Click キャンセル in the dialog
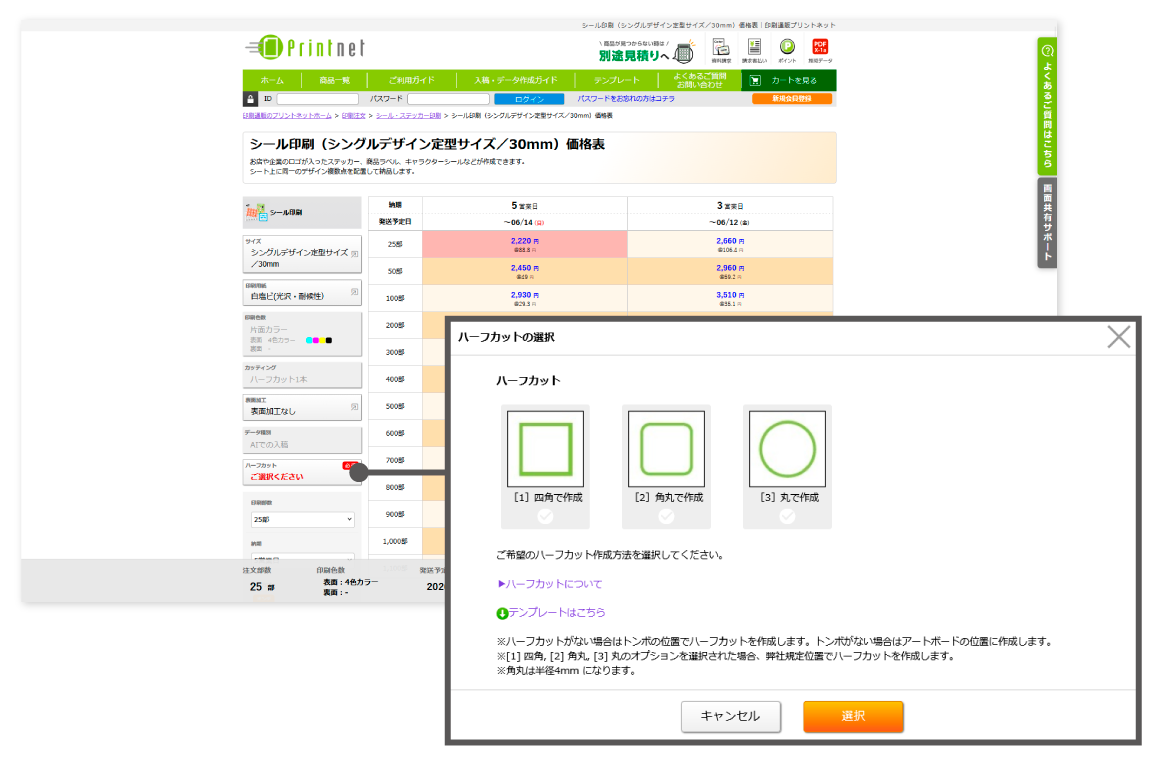This screenshot has width=1156, height=757. [730, 716]
